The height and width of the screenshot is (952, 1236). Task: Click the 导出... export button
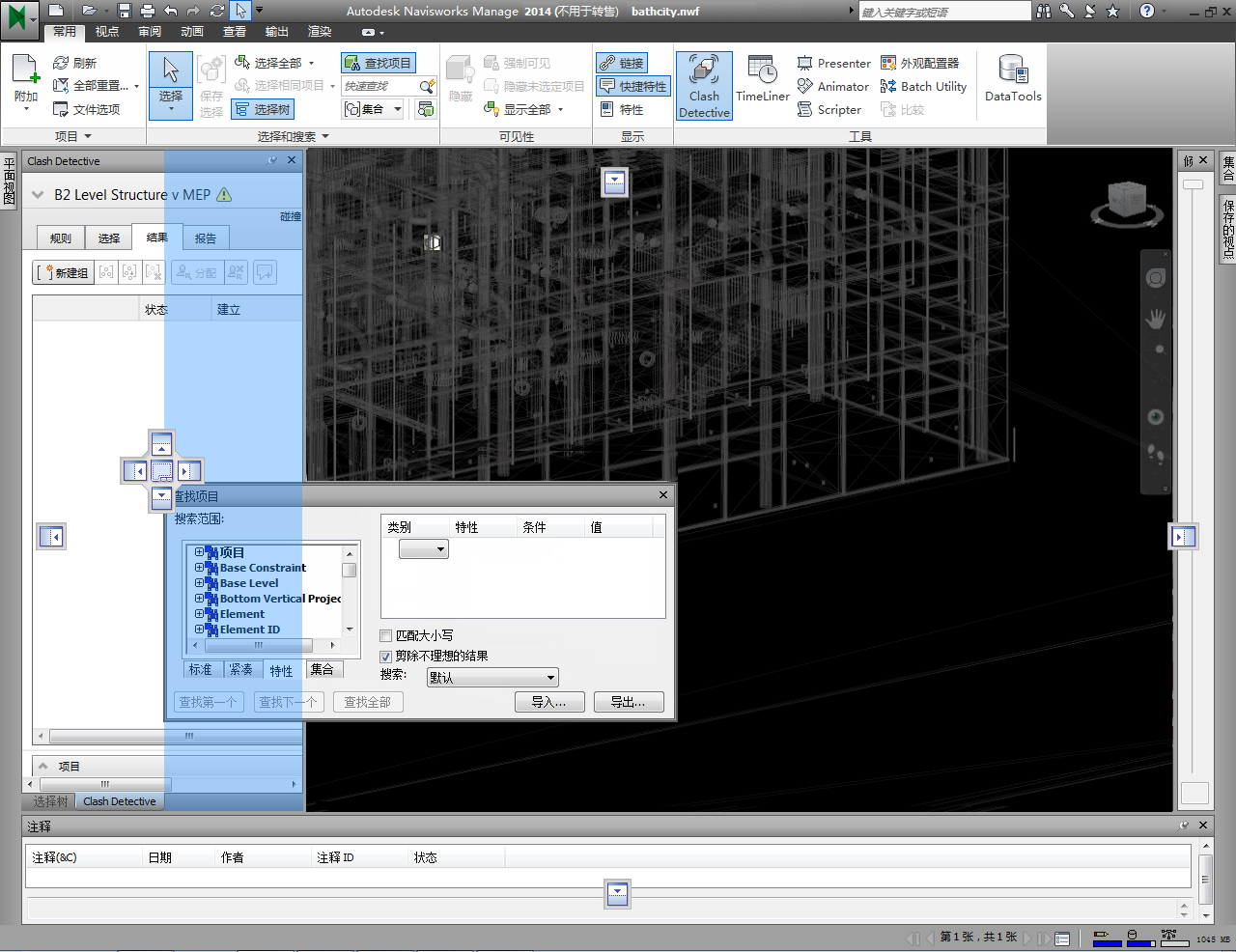[x=629, y=702]
